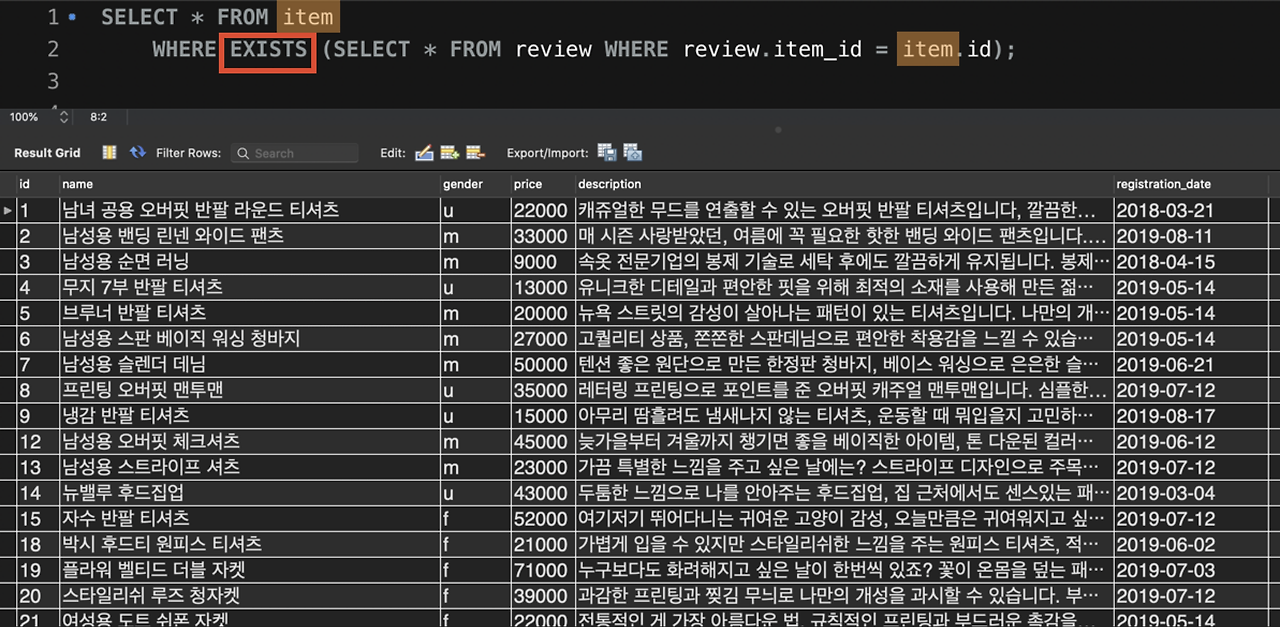This screenshot has width=1280, height=627.
Task: Select the description cell starting '캐쥬얼한 무드를'
Action: [x=844, y=210]
